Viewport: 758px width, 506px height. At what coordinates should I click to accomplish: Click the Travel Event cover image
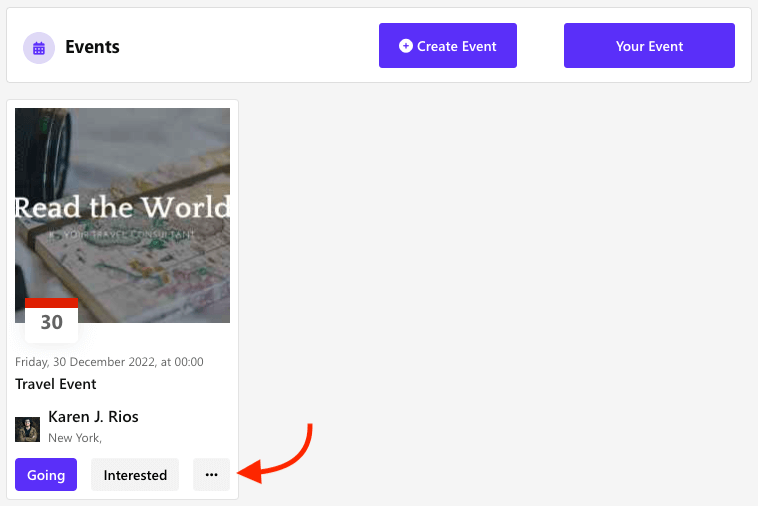point(122,160)
